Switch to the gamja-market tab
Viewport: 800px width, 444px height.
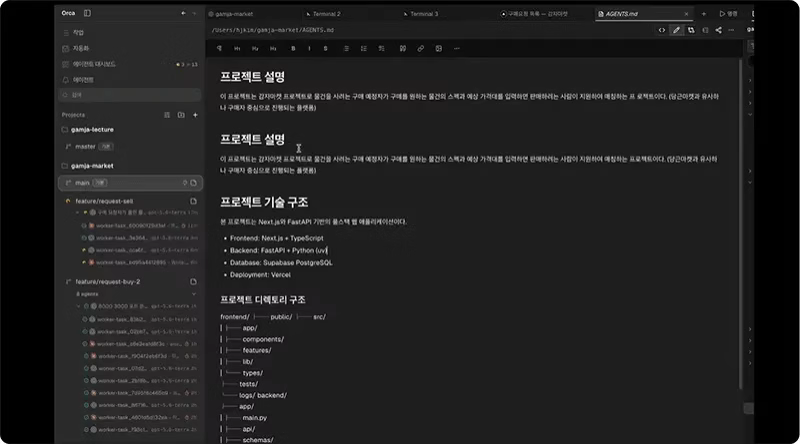point(231,14)
